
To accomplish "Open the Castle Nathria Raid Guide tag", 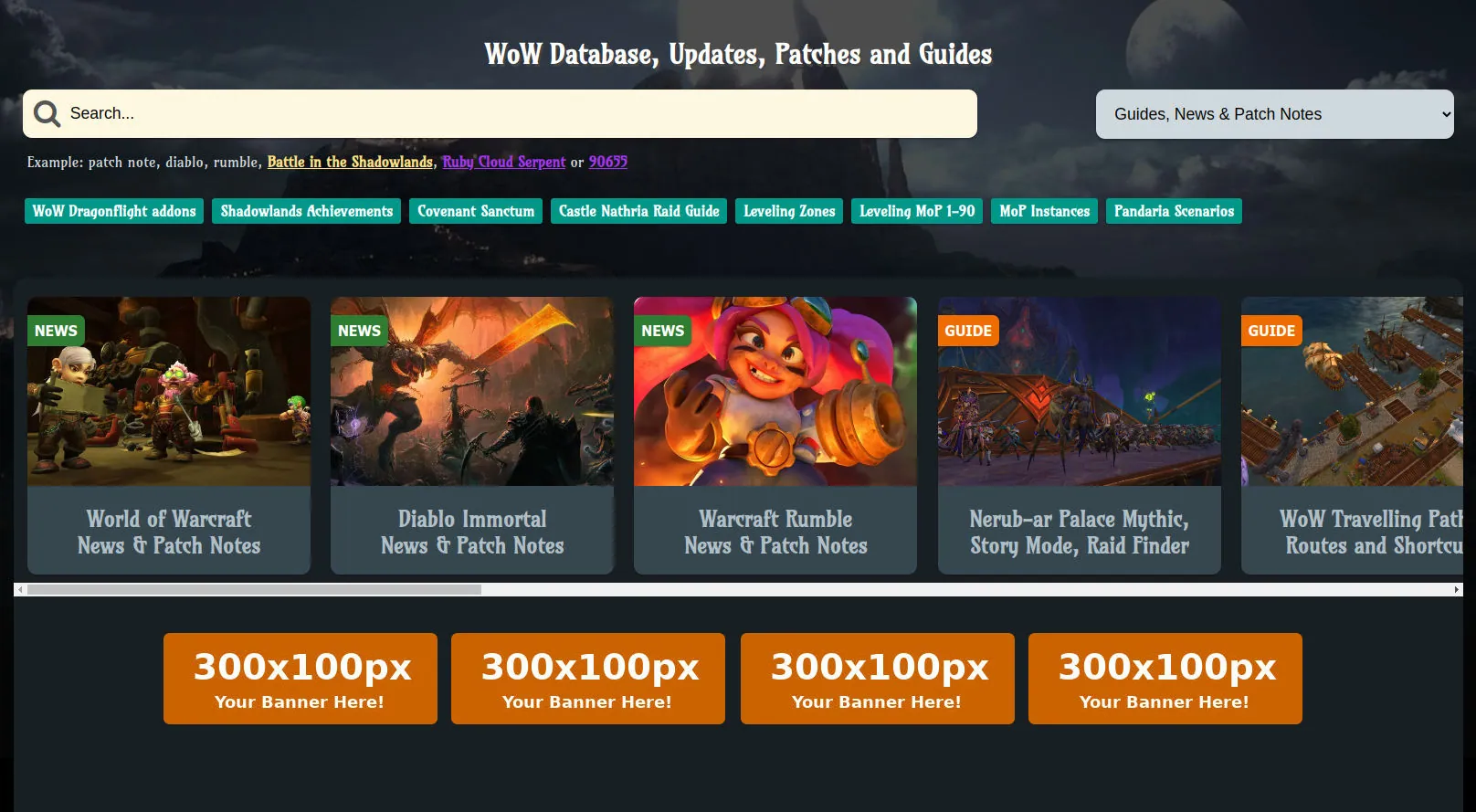I will coord(638,211).
